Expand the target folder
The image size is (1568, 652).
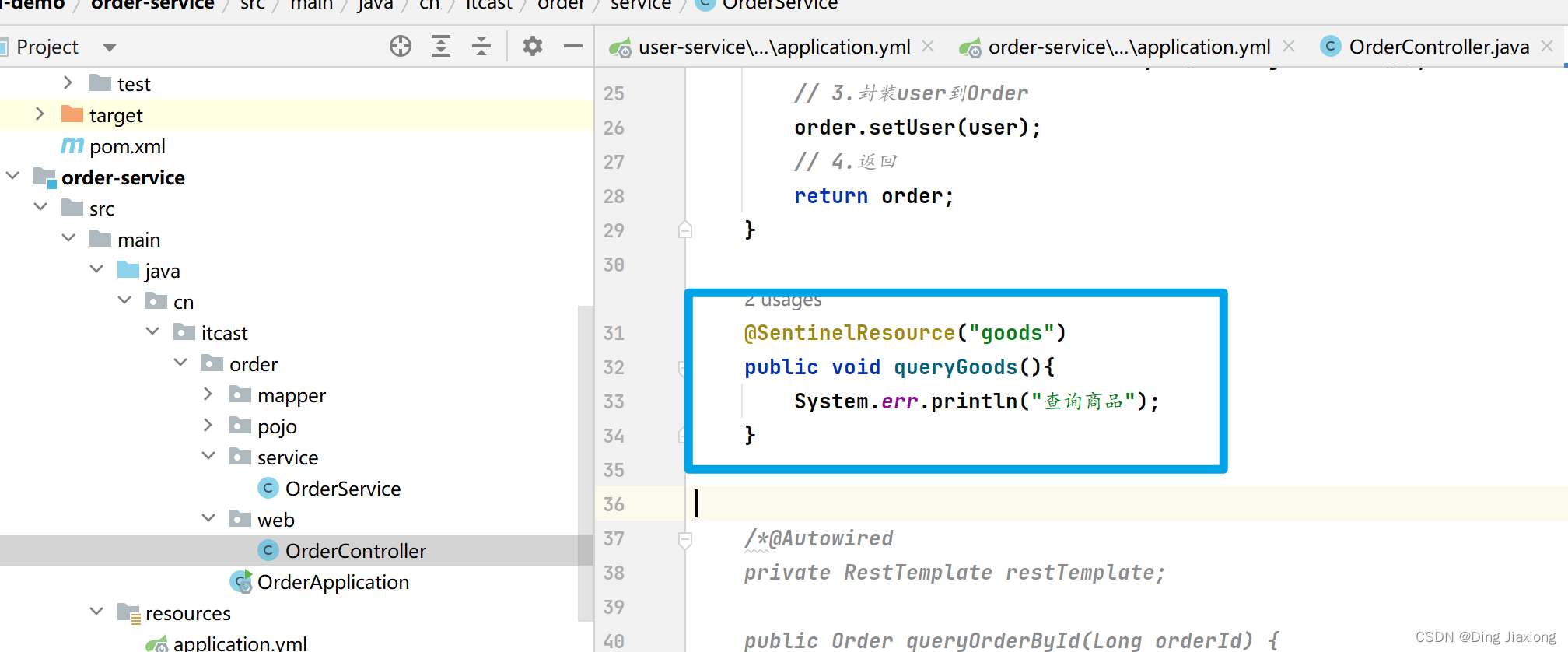pos(40,114)
